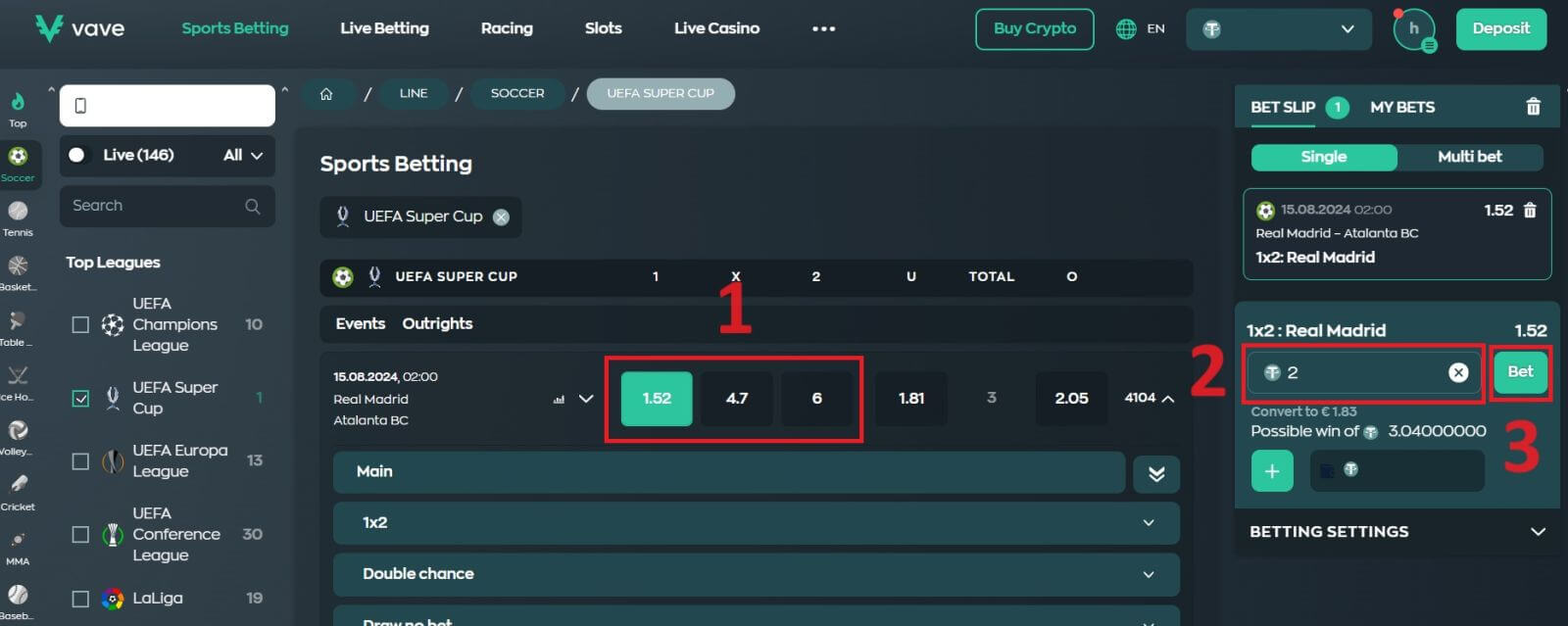
Task: Click the green plus button in bet slip
Action: [x=1272, y=471]
